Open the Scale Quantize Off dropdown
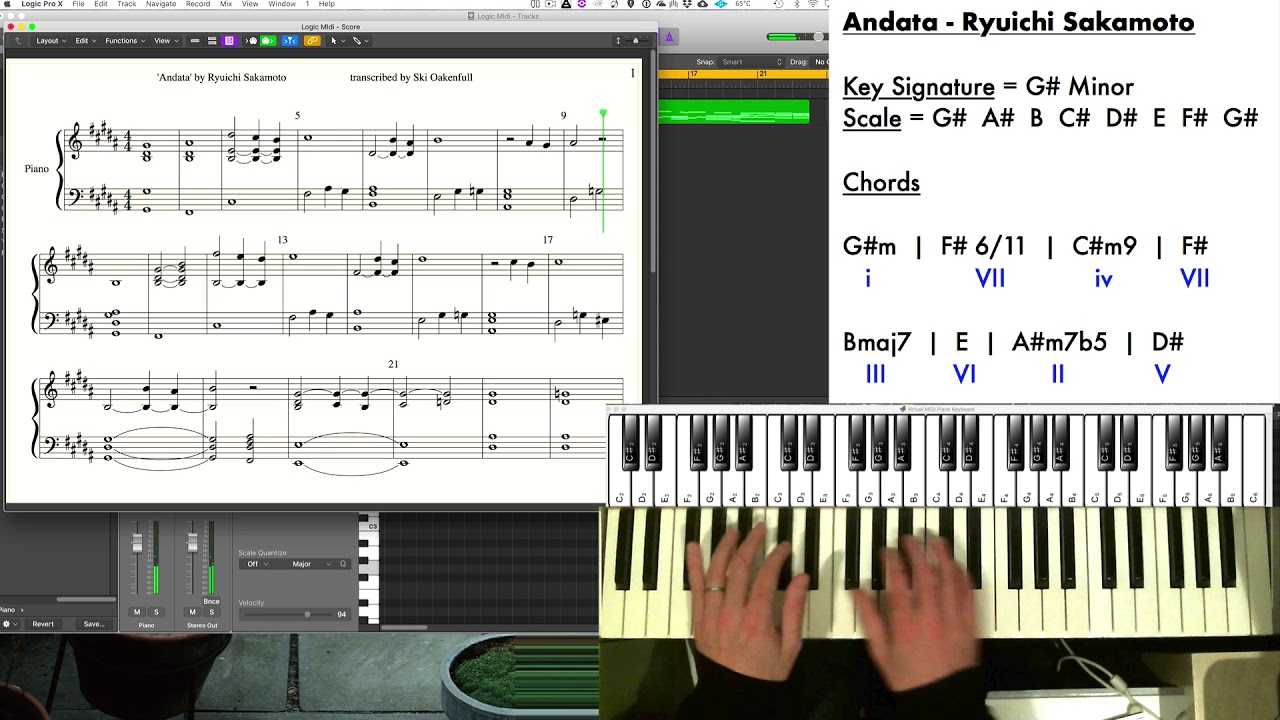The height and width of the screenshot is (720, 1280). click(x=257, y=564)
